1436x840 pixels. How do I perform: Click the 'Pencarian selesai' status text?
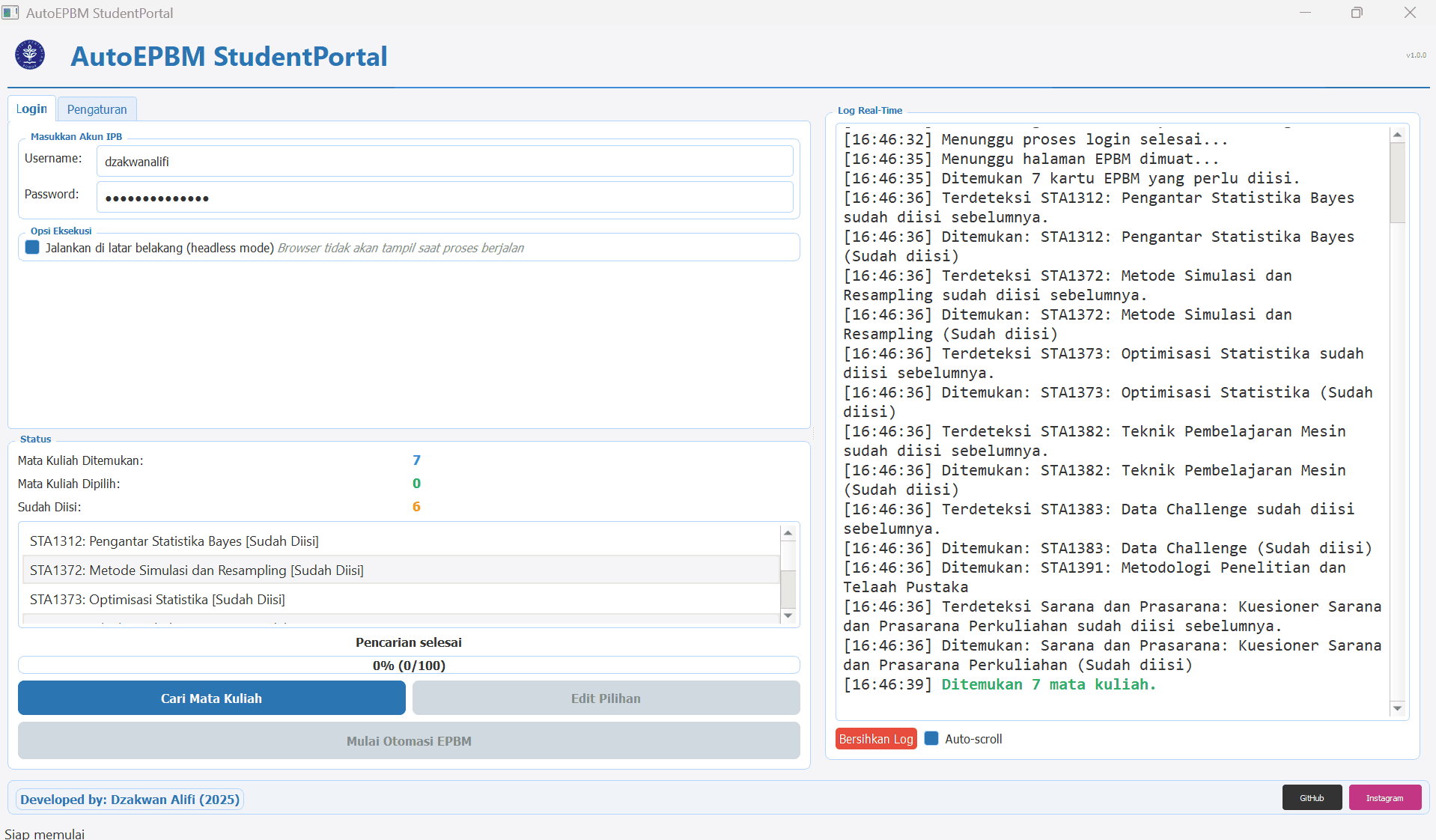click(409, 642)
